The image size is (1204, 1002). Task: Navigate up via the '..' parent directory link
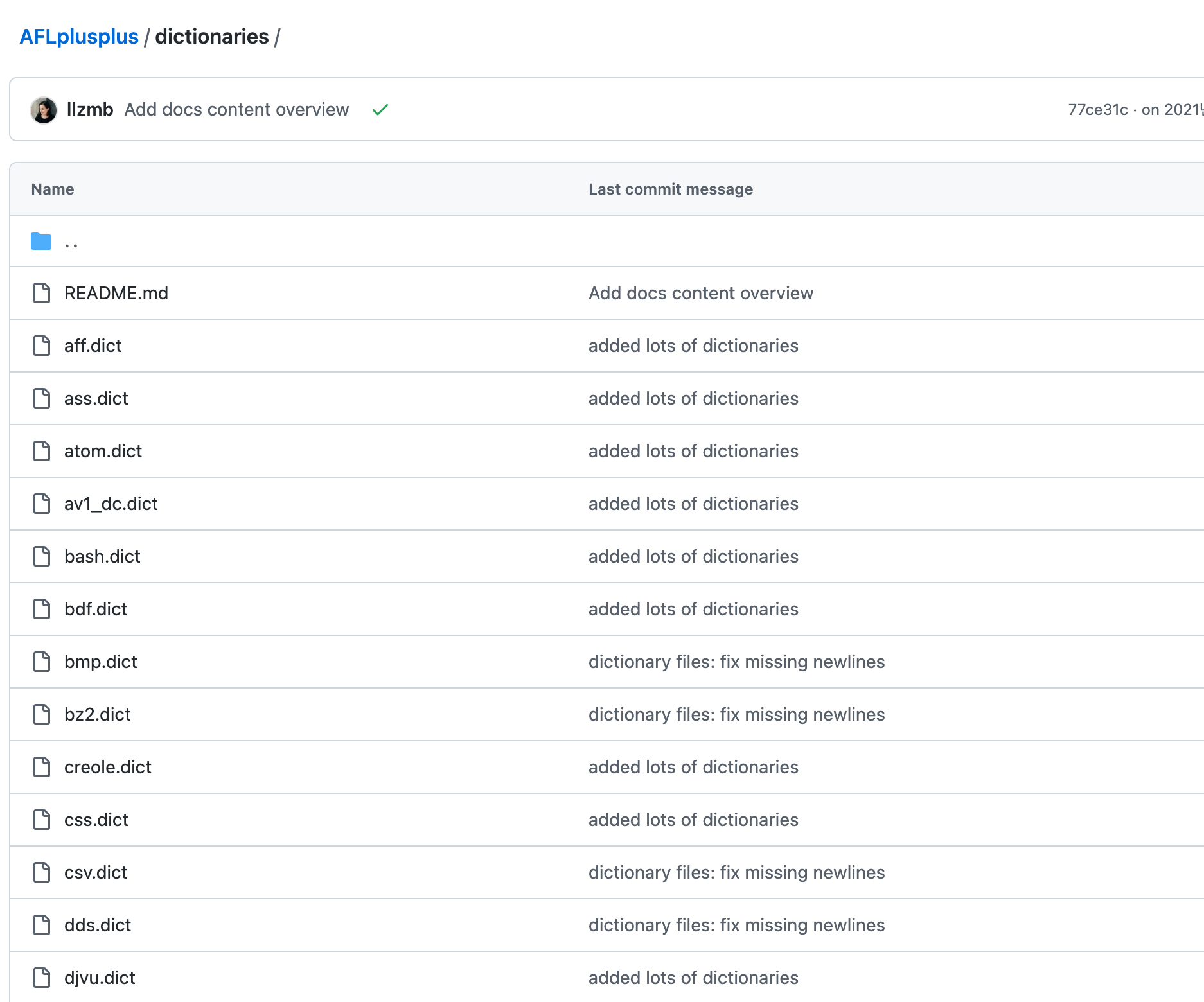(71, 242)
